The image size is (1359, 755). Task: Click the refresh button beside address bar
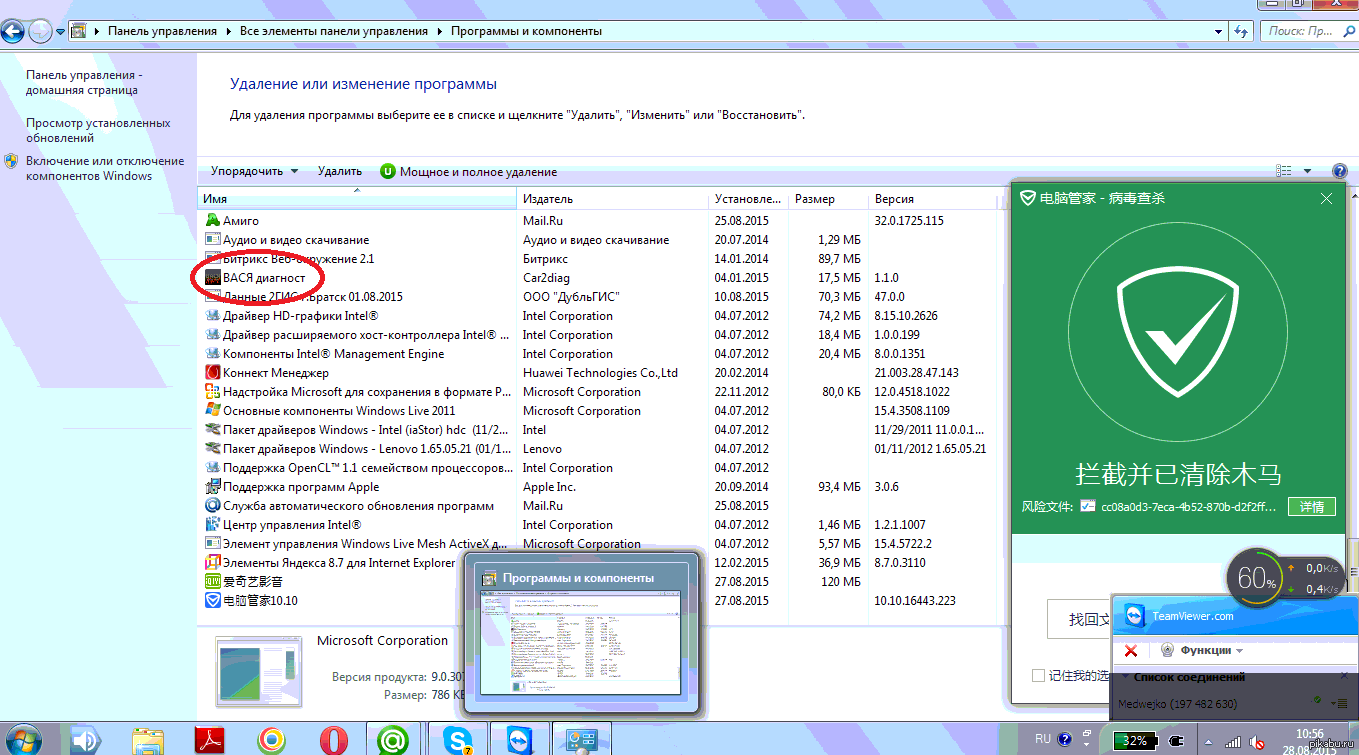[x=1242, y=31]
